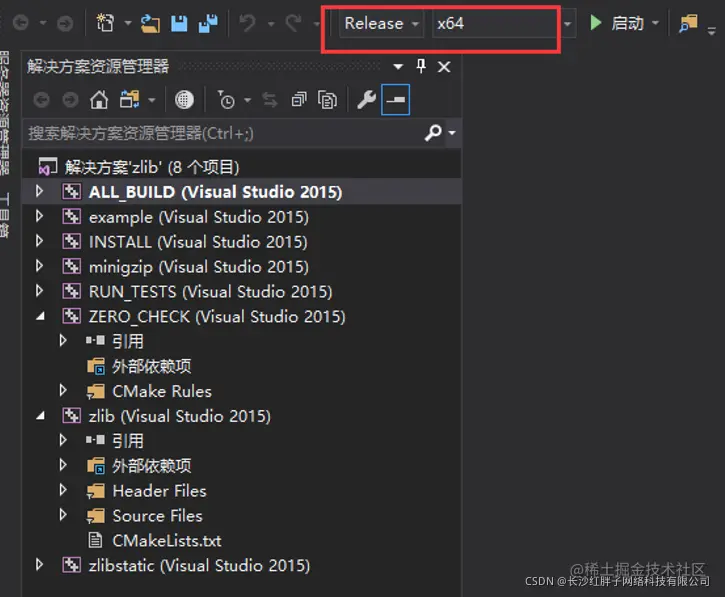
Task: Click the Properties wrench icon
Action: click(366, 99)
